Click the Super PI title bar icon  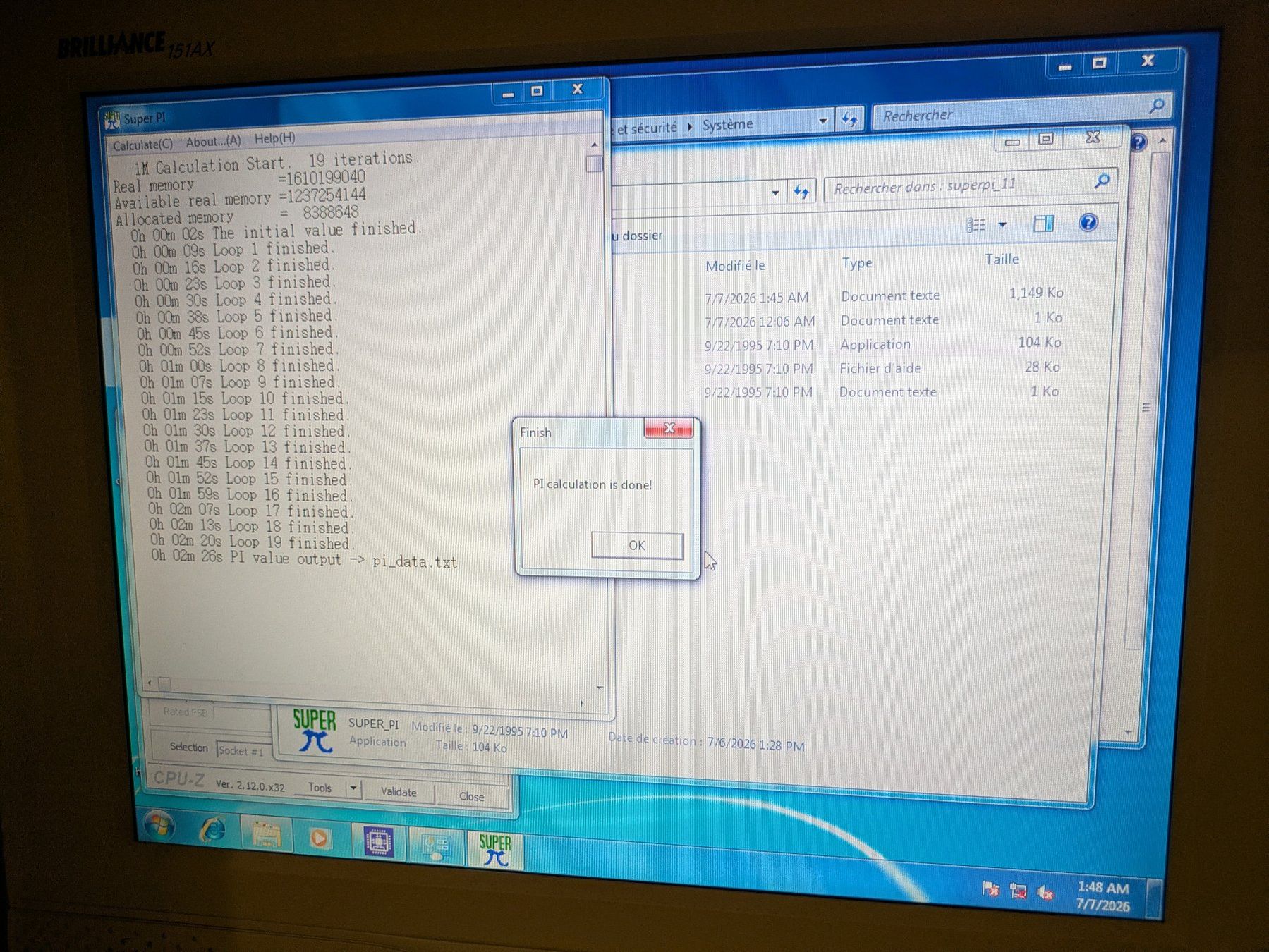pos(111,120)
